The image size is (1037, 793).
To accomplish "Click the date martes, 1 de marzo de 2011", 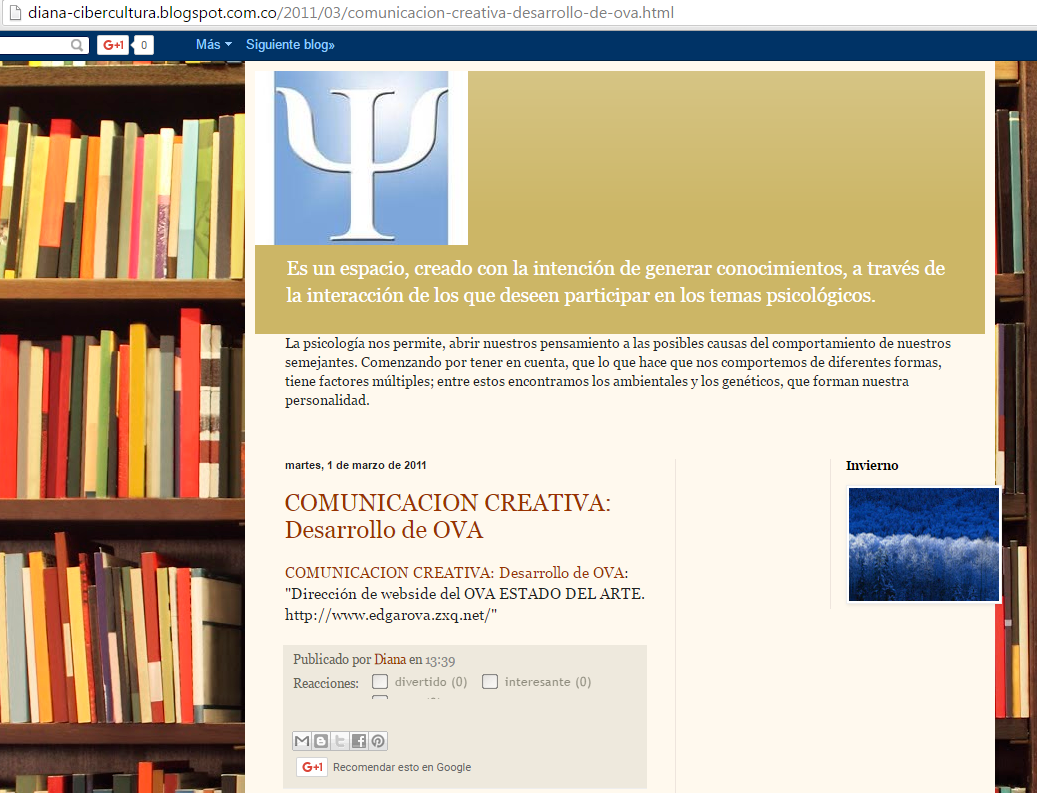I will 356,466.
